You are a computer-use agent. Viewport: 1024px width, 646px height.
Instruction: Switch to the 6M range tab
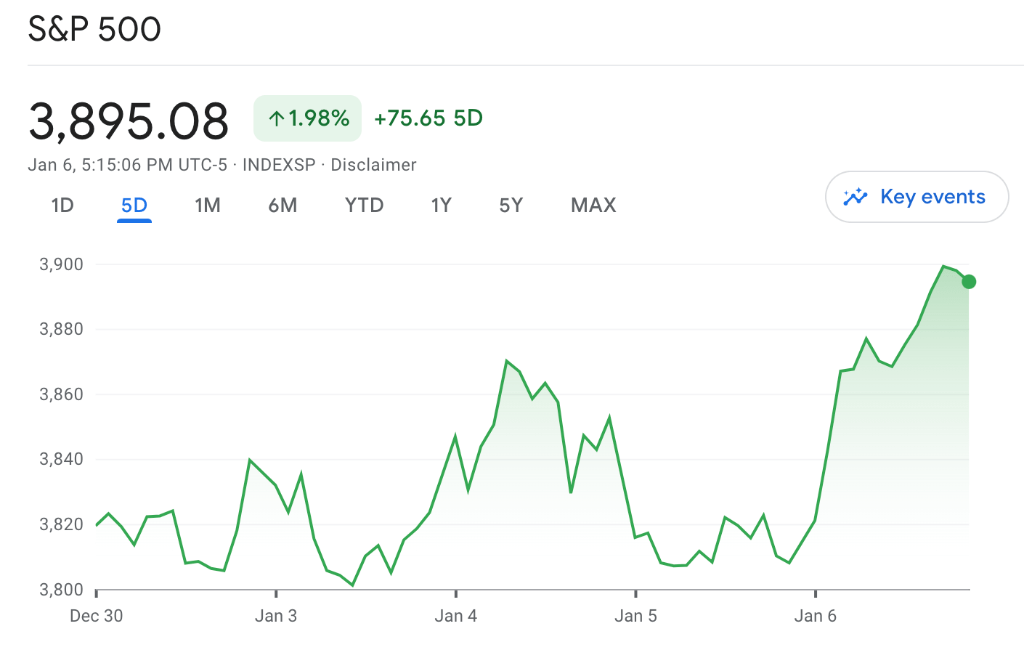point(282,205)
